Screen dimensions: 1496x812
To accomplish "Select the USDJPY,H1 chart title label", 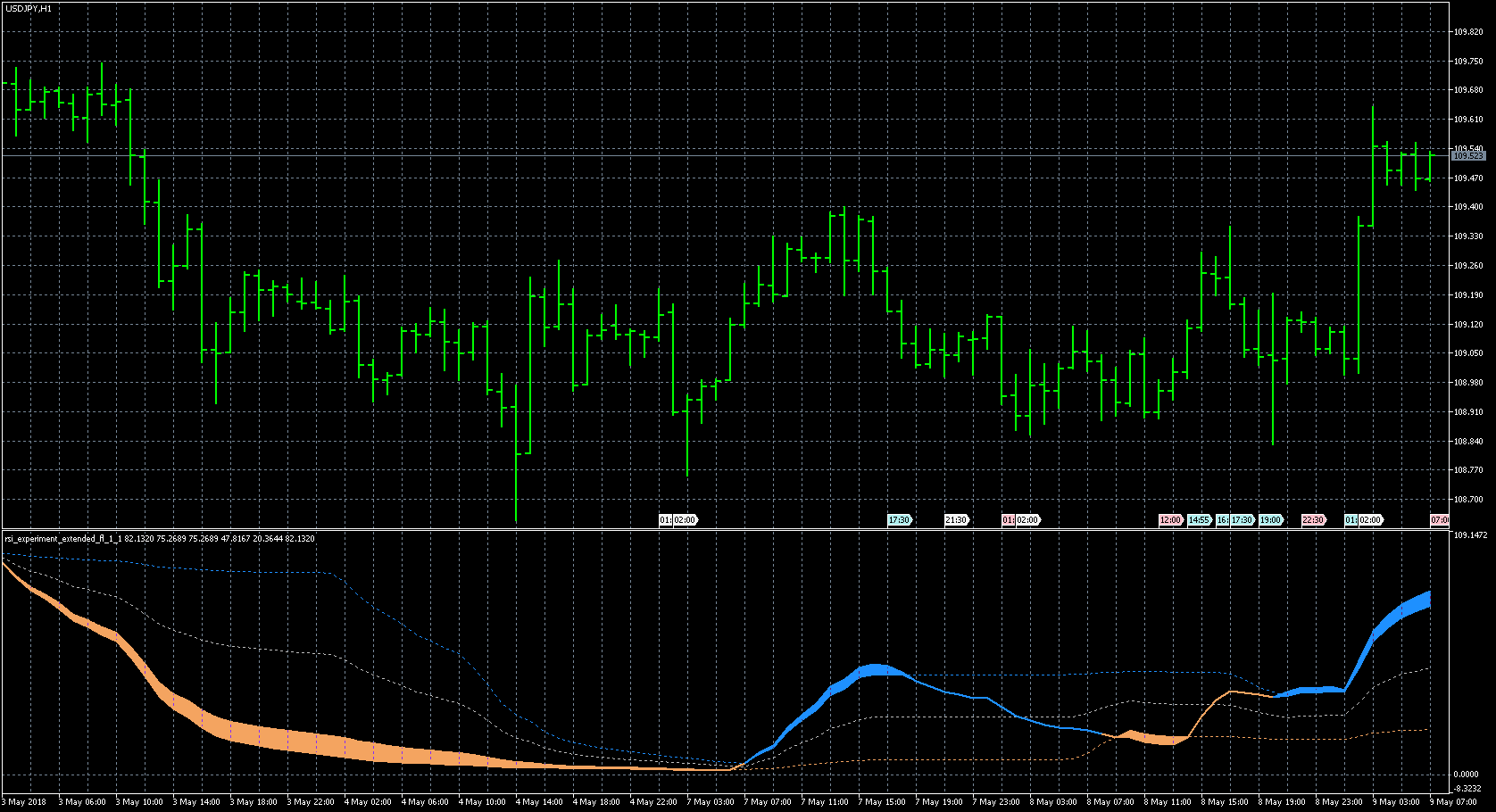I will 29,8.
